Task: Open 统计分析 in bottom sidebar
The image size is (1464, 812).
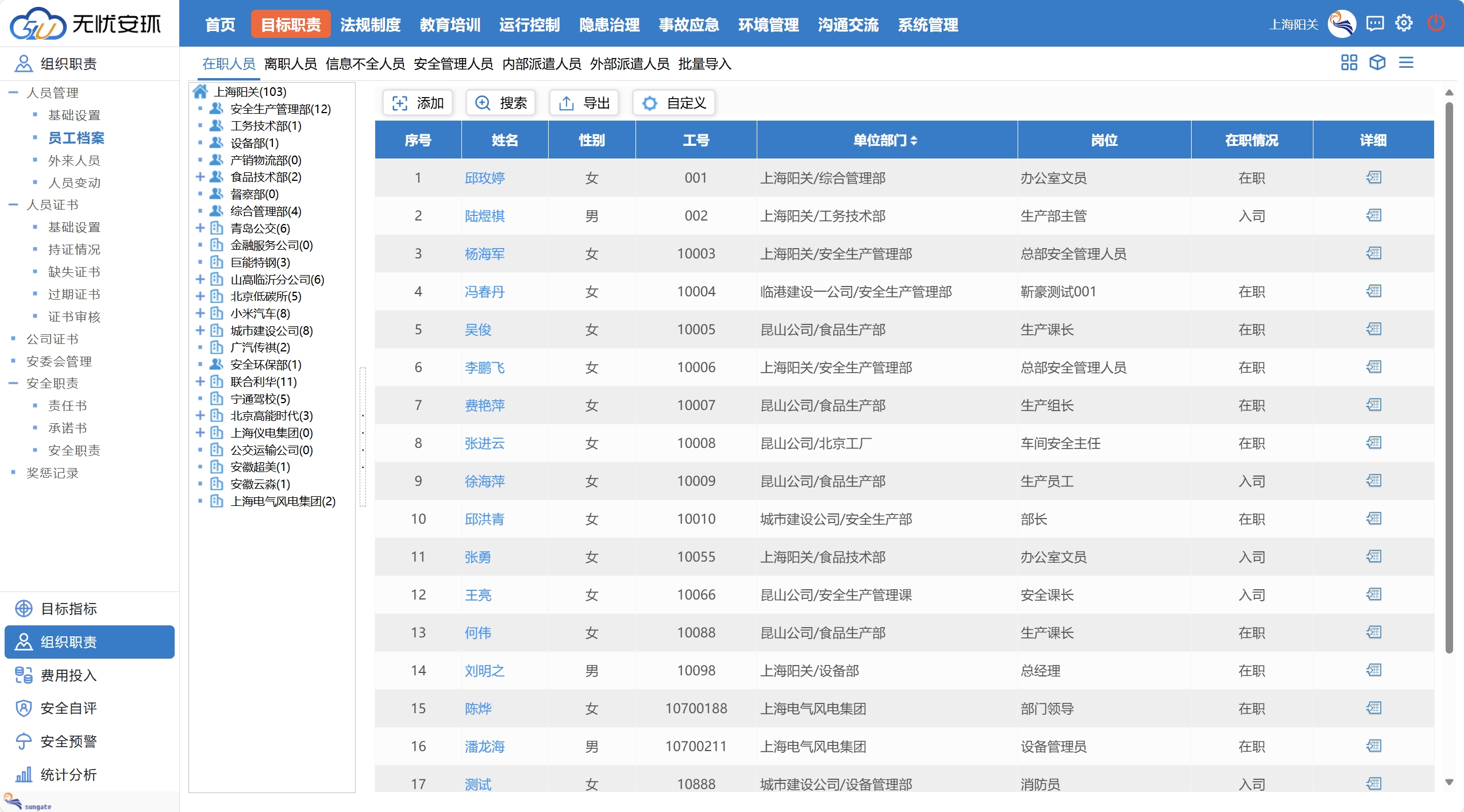Action: (x=89, y=775)
